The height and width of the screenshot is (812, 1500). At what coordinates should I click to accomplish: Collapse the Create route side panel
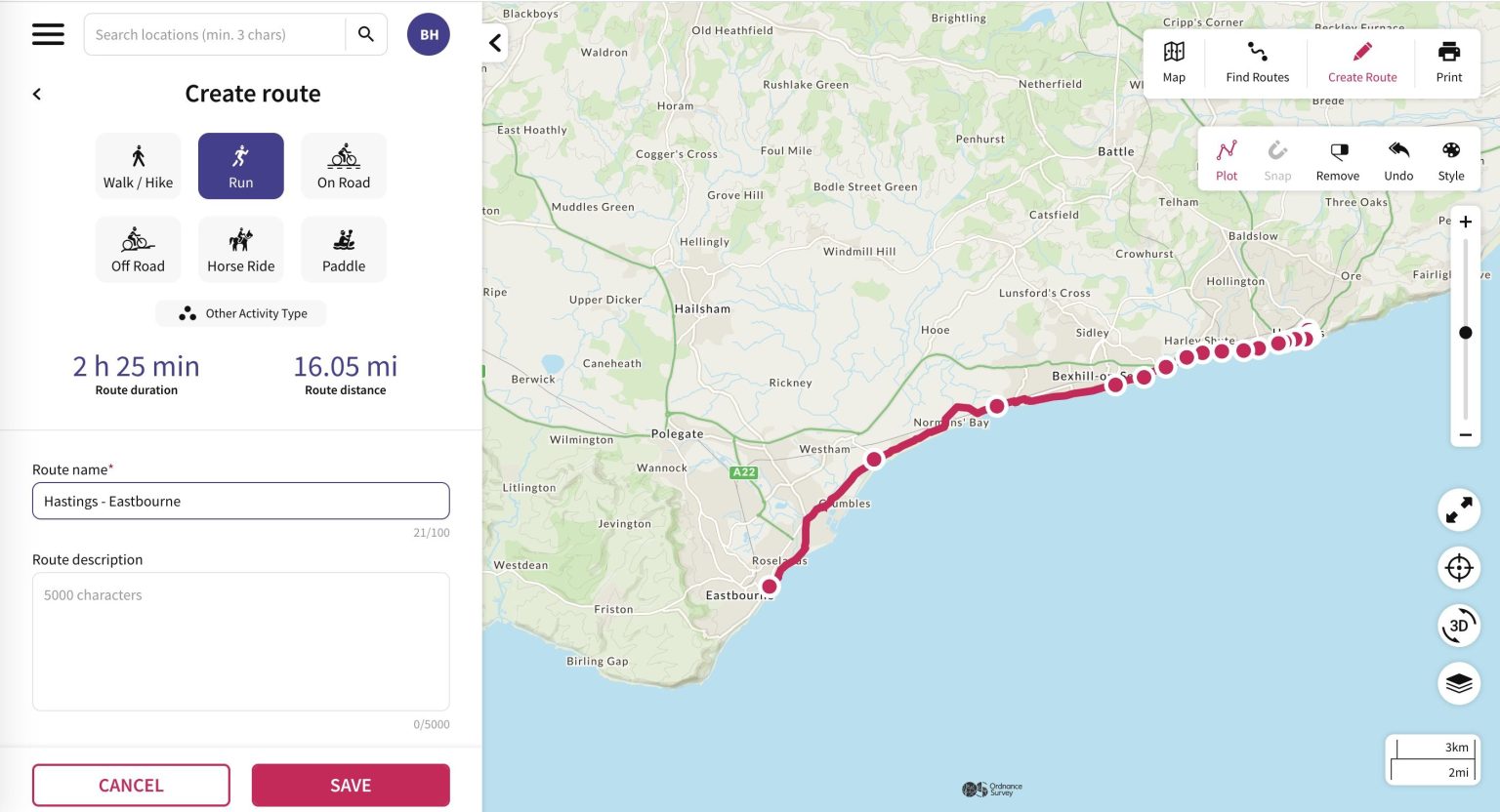(x=495, y=43)
